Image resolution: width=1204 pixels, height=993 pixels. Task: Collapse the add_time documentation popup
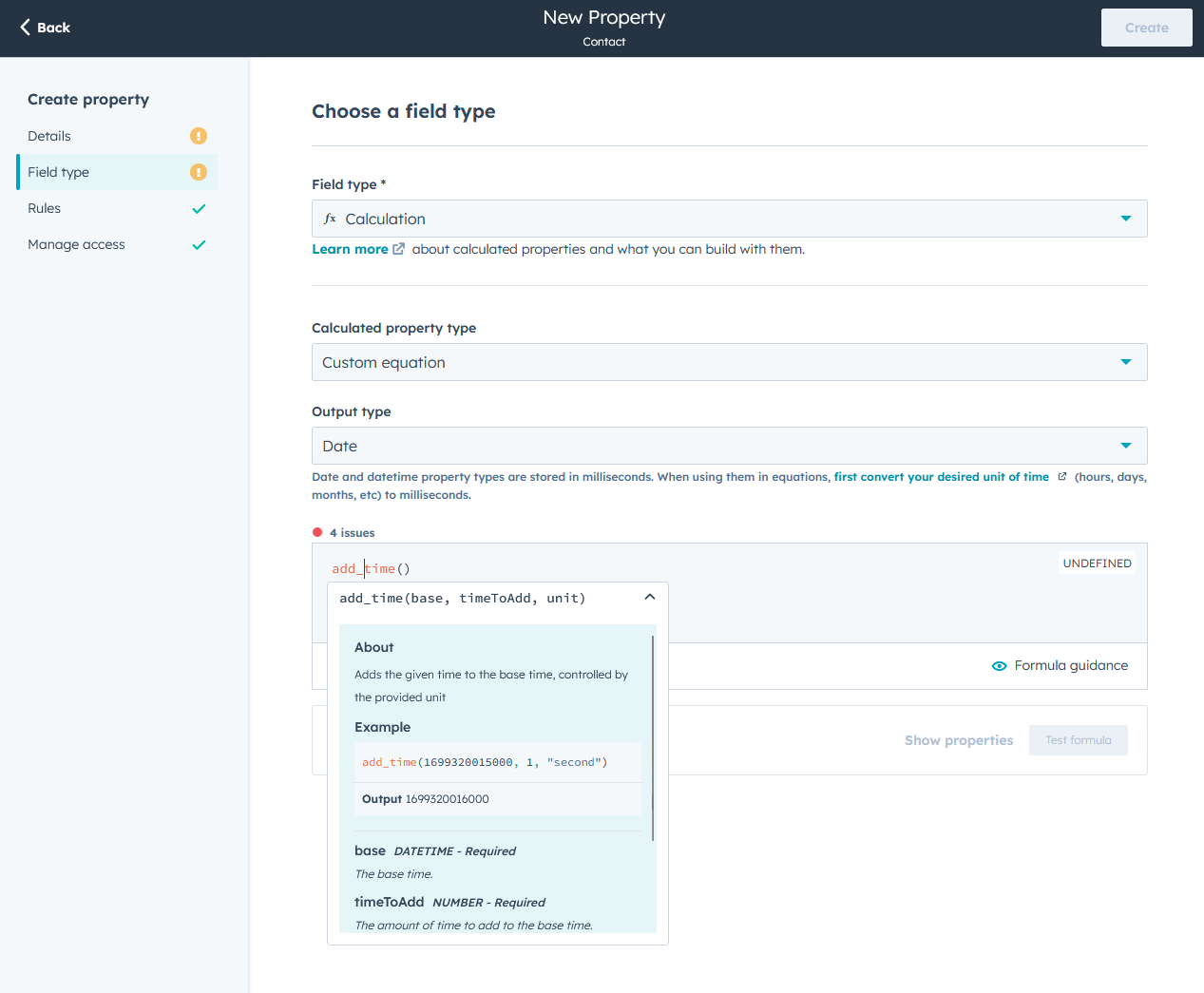click(x=650, y=597)
